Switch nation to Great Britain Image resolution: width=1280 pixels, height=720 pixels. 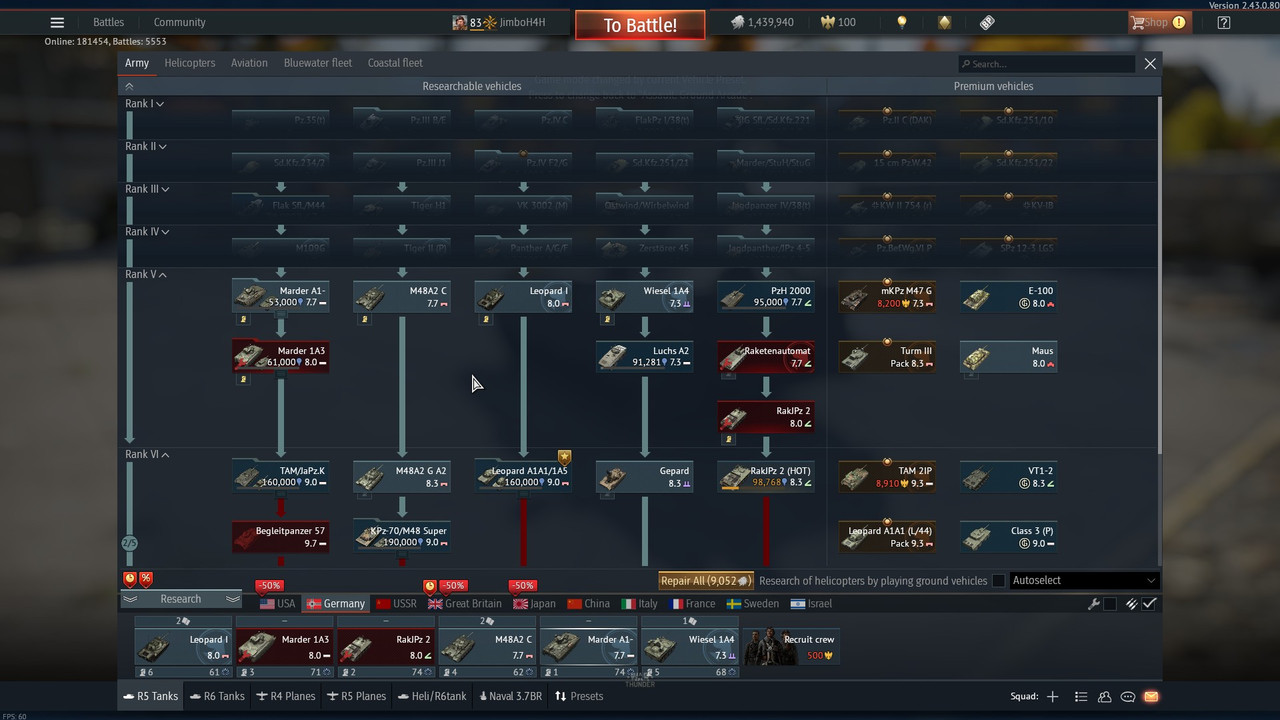pyautogui.click(x=465, y=604)
